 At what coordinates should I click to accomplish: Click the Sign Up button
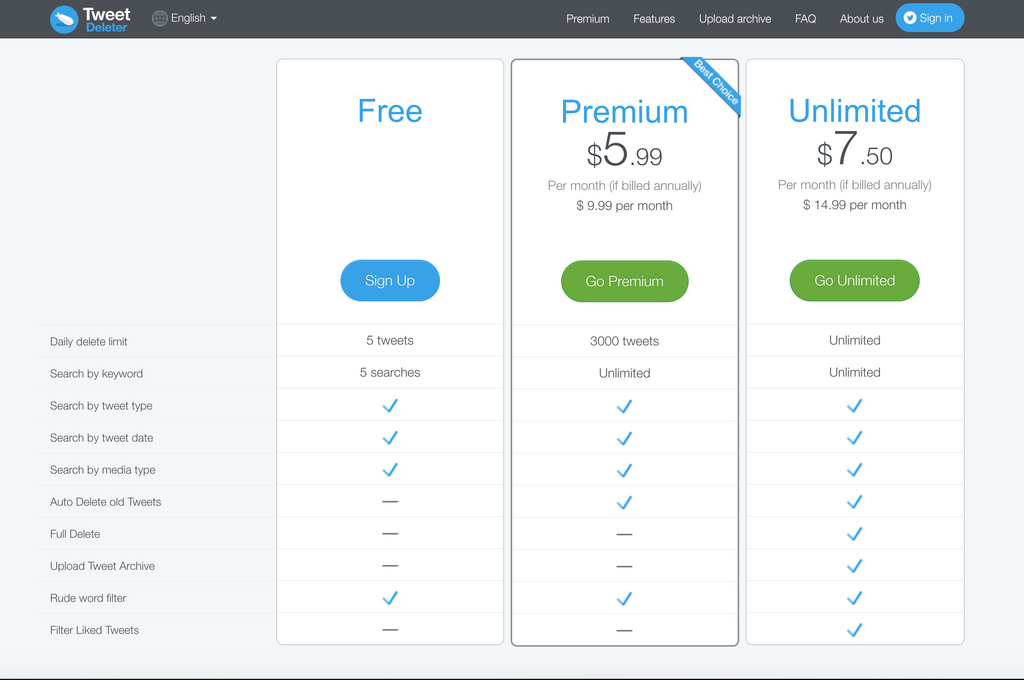(390, 281)
